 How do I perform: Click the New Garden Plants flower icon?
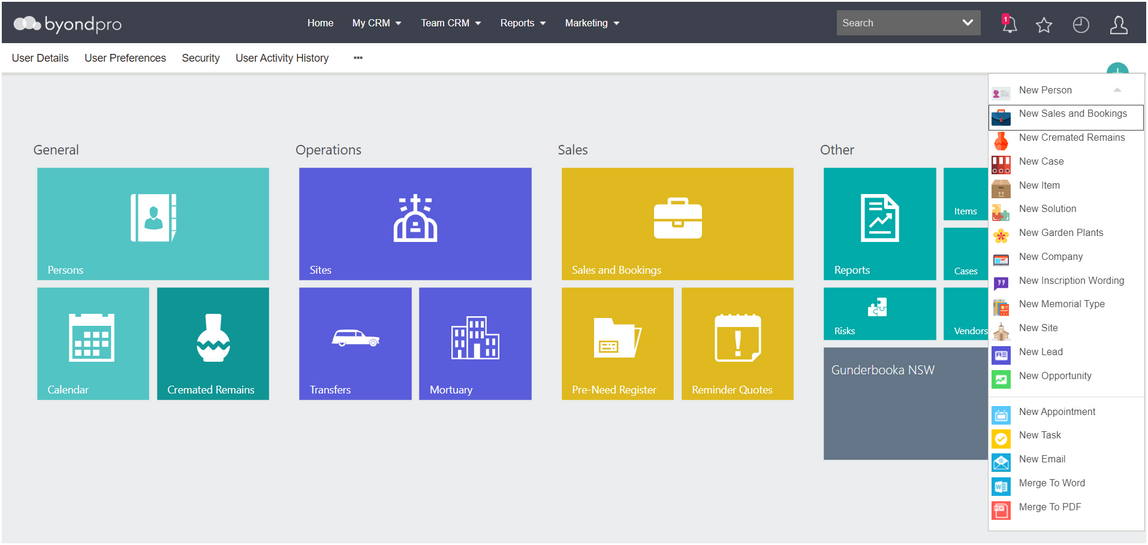pyautogui.click(x=1001, y=237)
